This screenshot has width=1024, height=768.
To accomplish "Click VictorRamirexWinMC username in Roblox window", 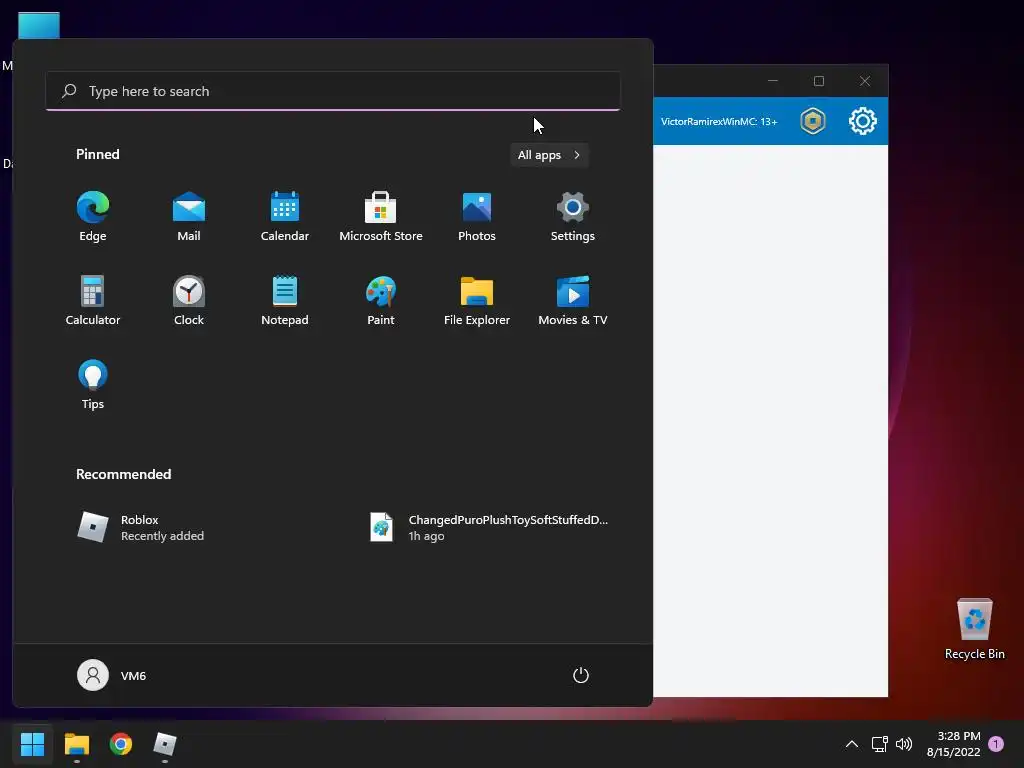I will click(x=719, y=121).
